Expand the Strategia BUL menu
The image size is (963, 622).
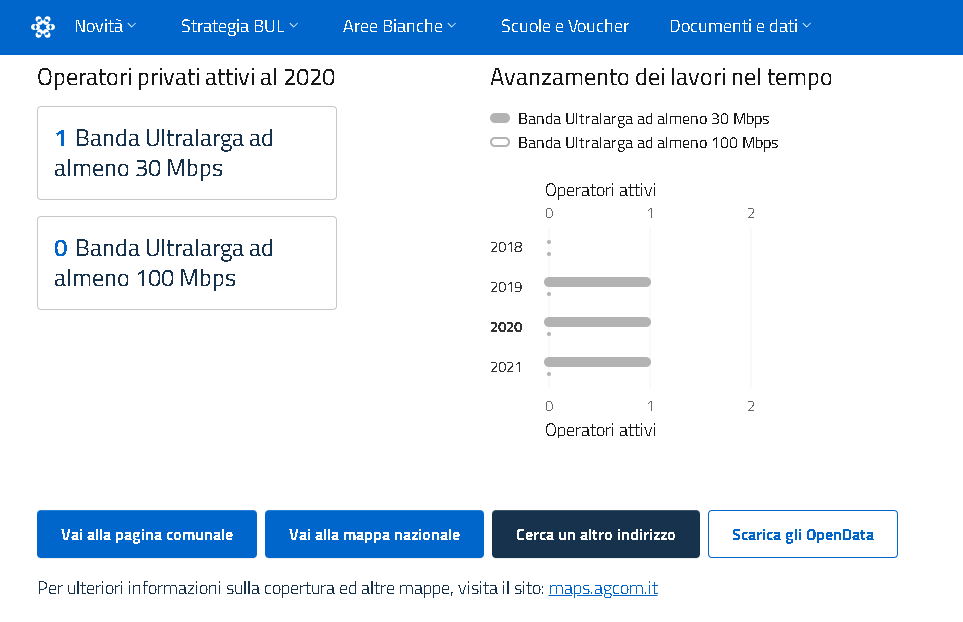pos(239,27)
